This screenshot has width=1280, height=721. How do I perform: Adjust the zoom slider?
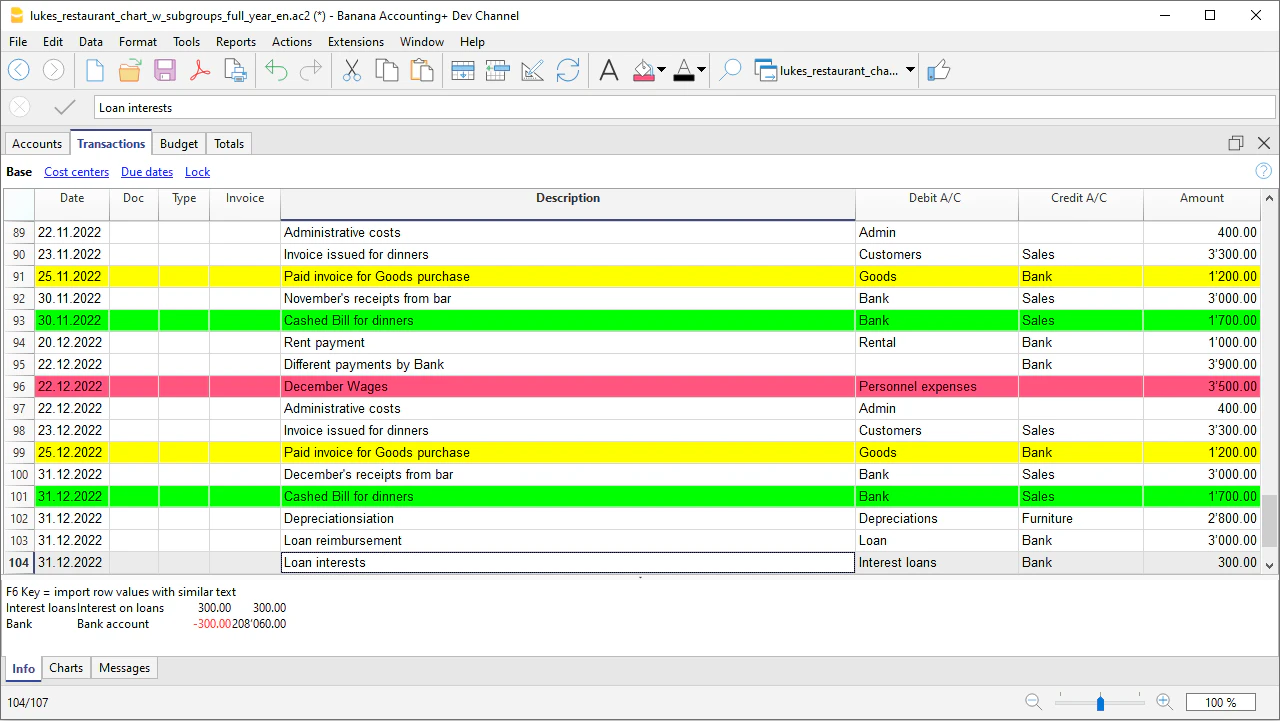click(x=1100, y=702)
